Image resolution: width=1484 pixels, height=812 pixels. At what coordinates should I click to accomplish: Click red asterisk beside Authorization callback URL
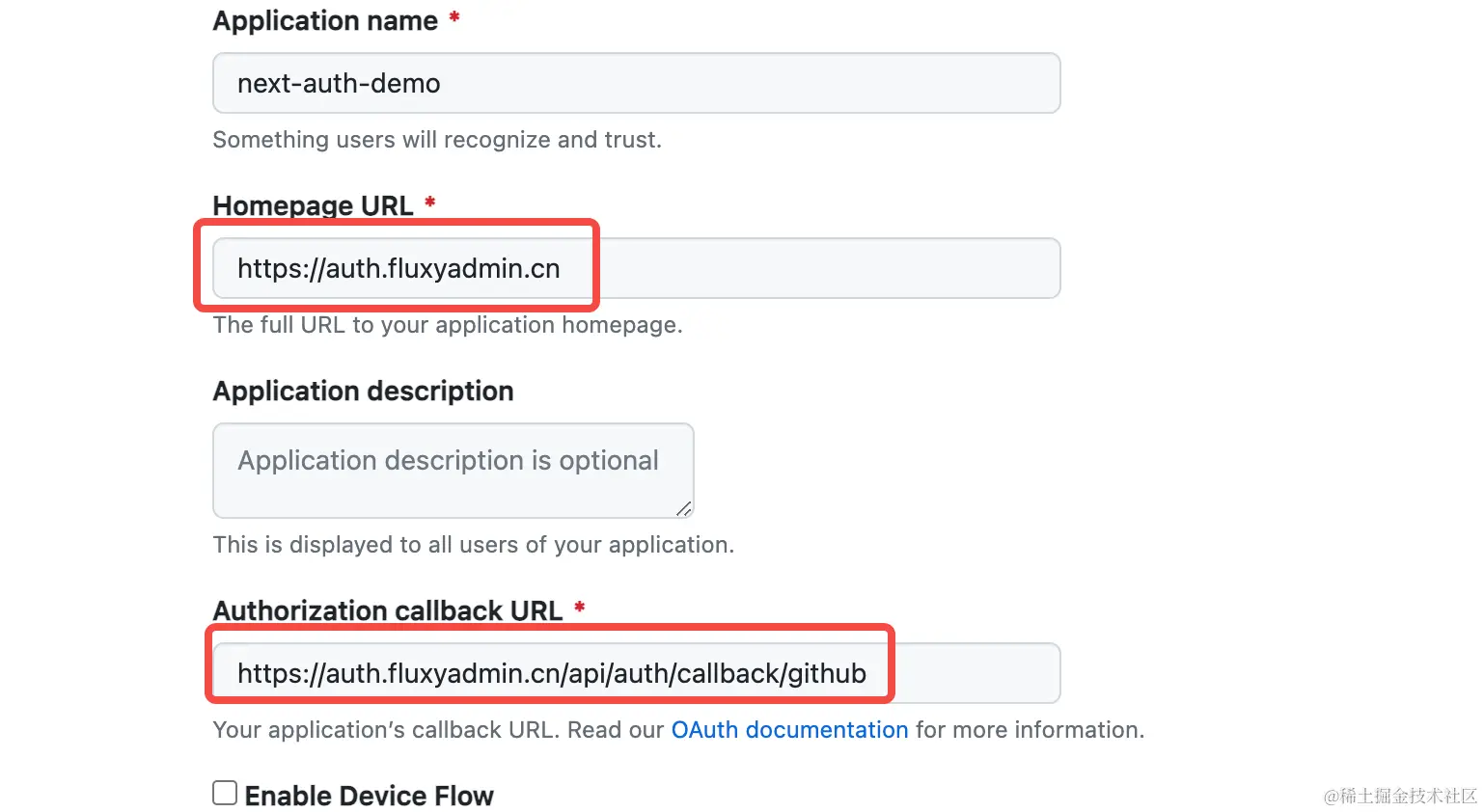coord(580,608)
